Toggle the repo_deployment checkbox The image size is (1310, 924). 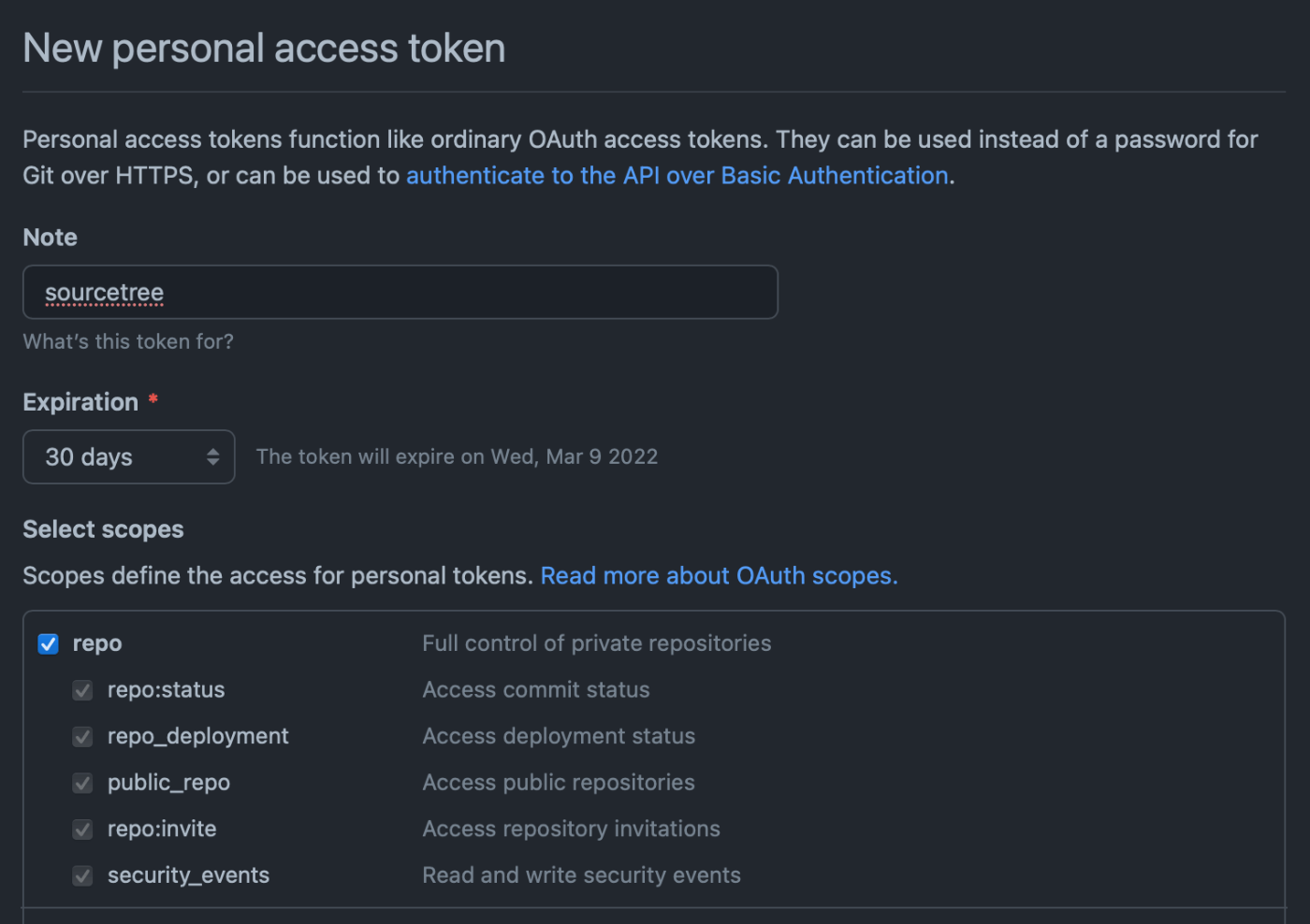[83, 737]
